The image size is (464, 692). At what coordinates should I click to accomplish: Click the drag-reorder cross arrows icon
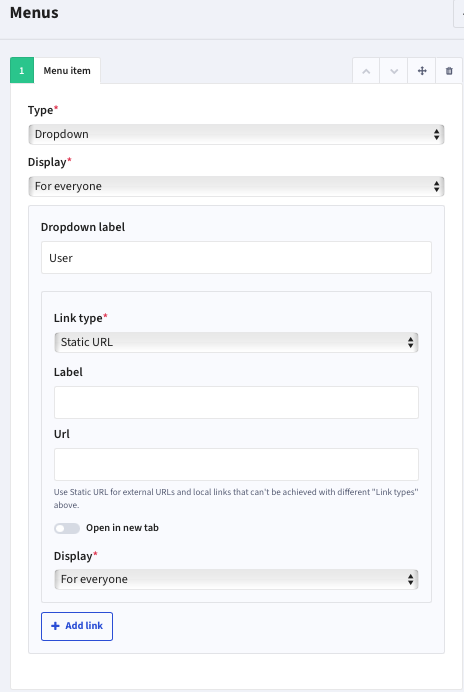tap(422, 71)
